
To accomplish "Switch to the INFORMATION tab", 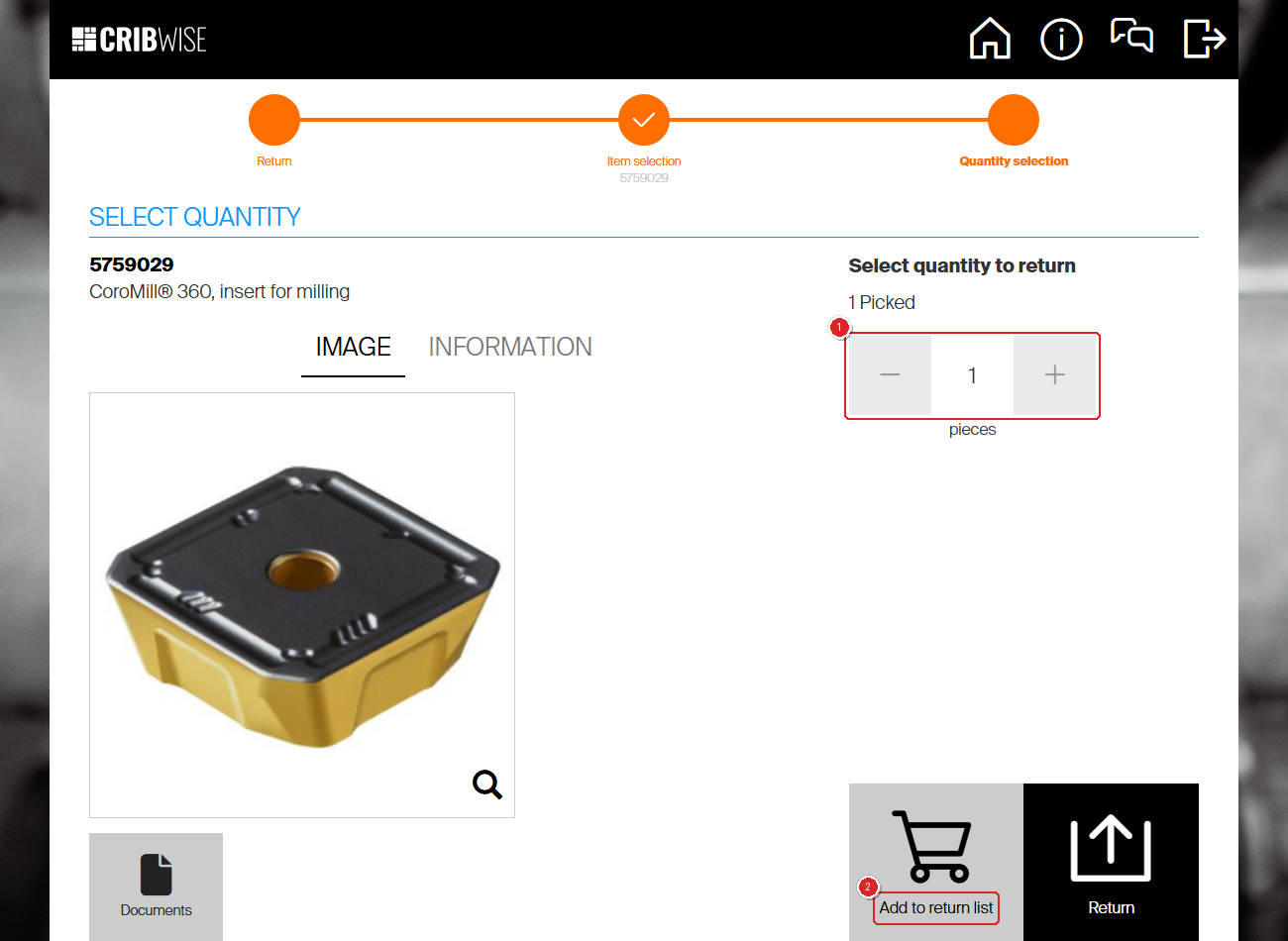I will [510, 347].
